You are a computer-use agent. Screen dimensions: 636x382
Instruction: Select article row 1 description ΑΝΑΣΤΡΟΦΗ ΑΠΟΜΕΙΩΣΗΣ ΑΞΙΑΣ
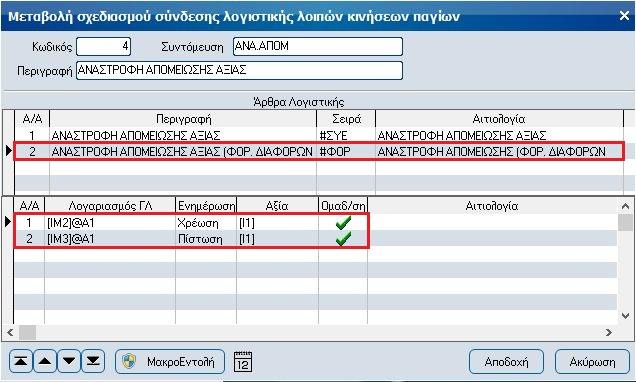click(x=183, y=135)
